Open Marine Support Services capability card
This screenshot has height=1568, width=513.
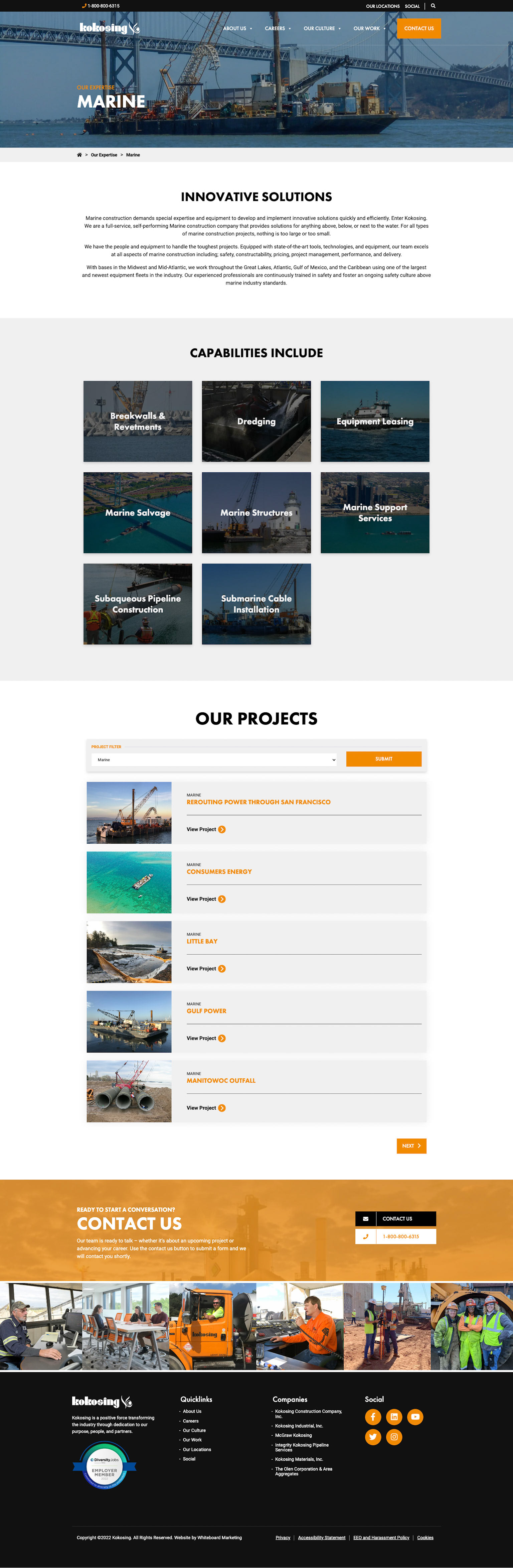click(375, 512)
